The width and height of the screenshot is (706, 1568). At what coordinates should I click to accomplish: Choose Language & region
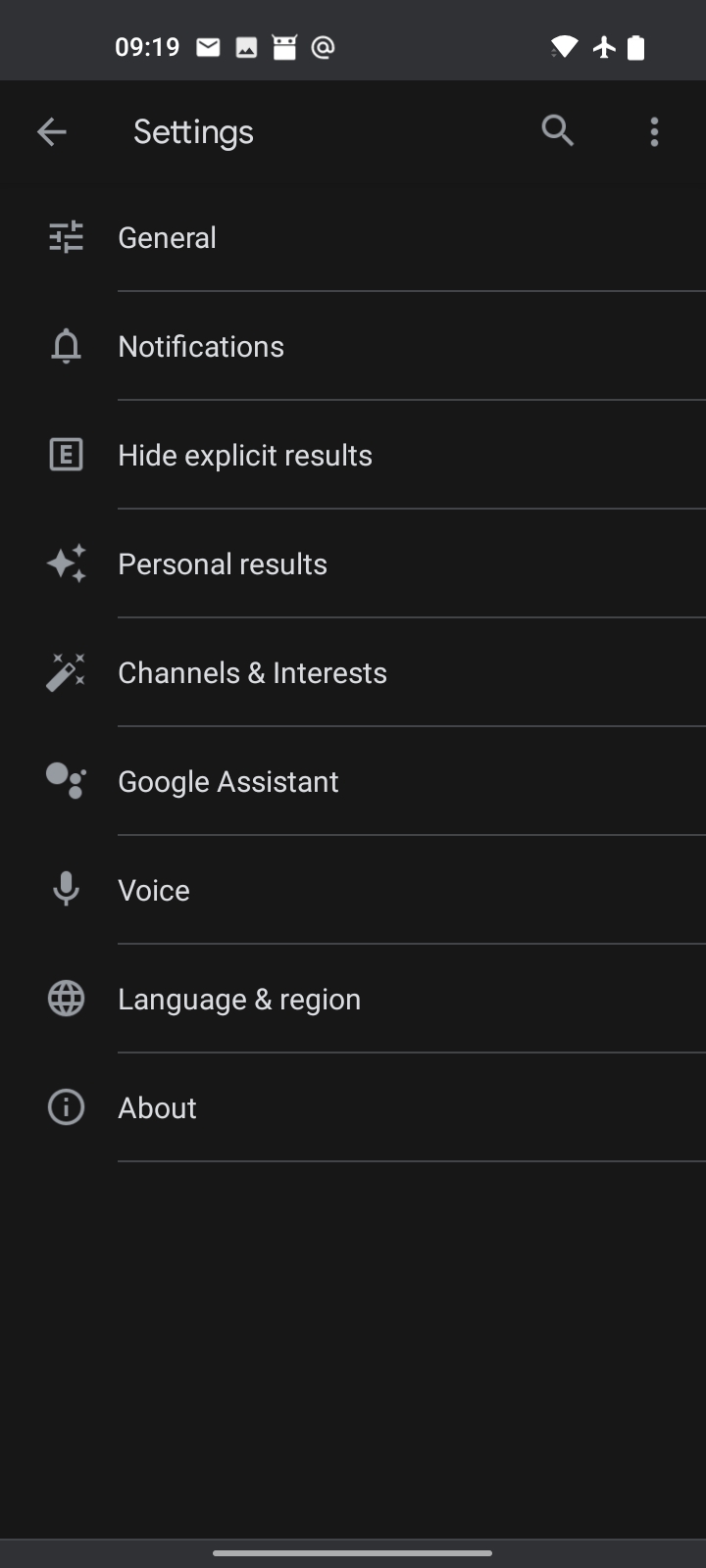(x=239, y=999)
